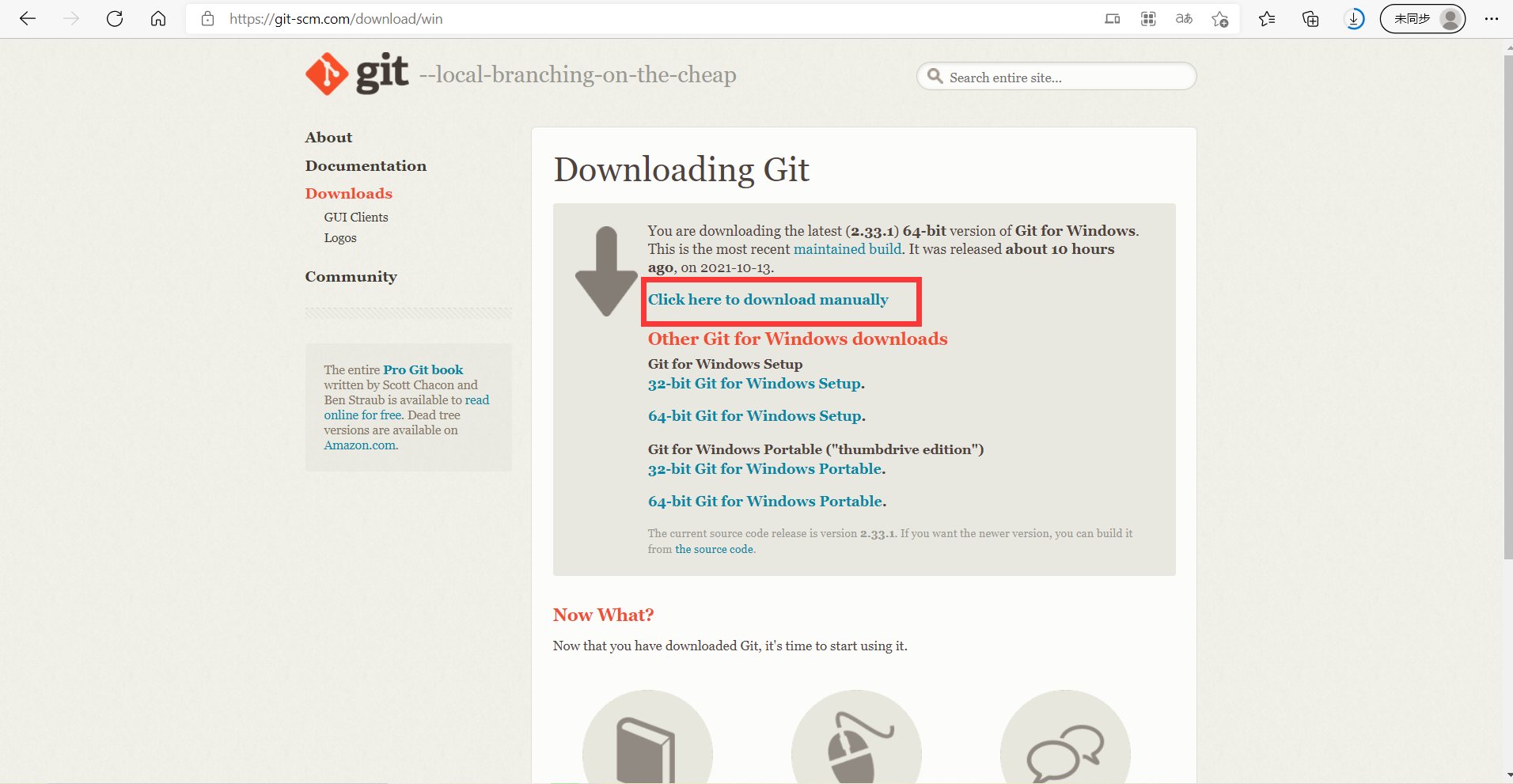Open the Pro Git book link
Image resolution: width=1513 pixels, height=784 pixels.
[423, 370]
